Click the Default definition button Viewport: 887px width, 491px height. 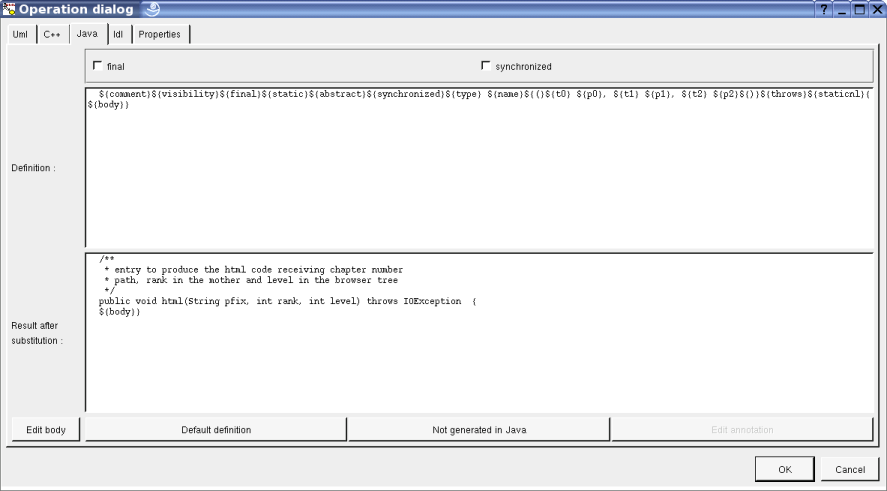point(216,430)
